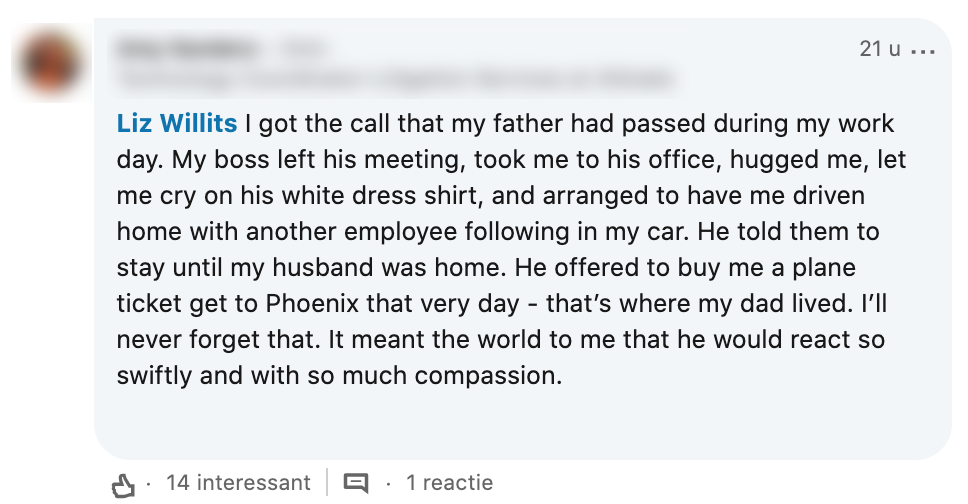Click the thumbs-up reaction icon
This screenshot has width=968, height=504.
tap(123, 485)
